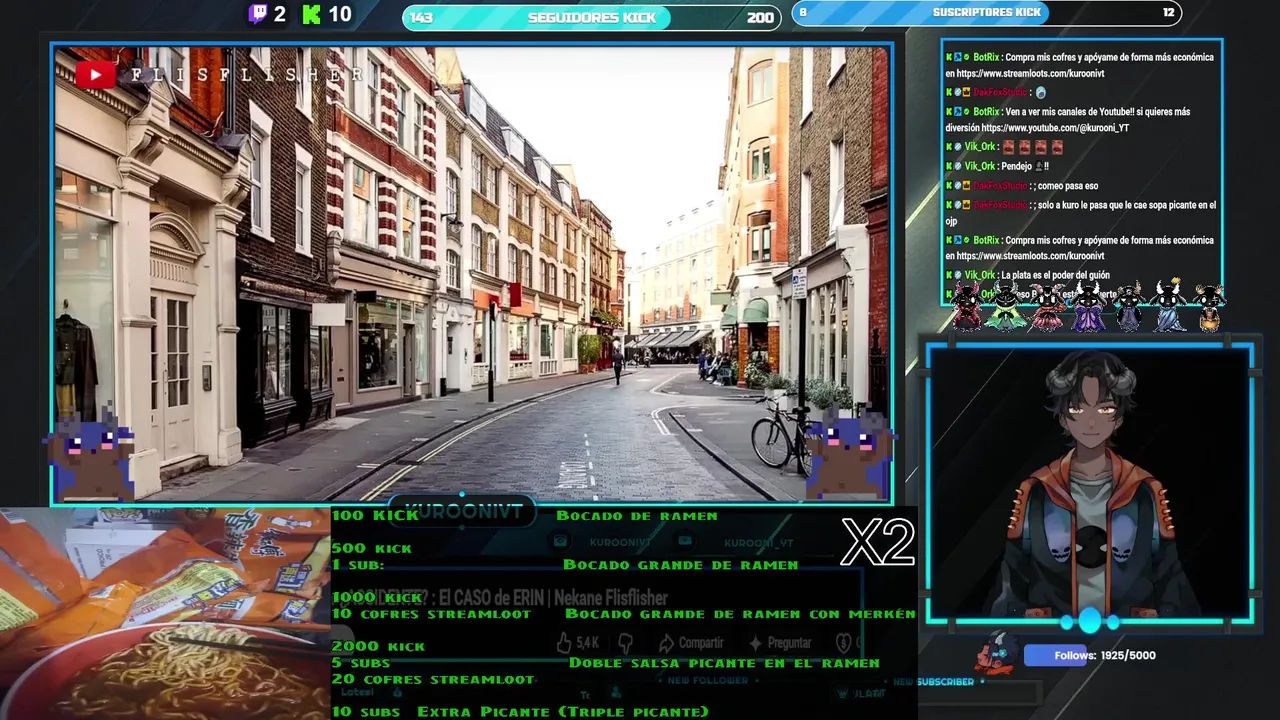Click the green Kick logo icon
This screenshot has width=1280, height=720.
click(312, 14)
